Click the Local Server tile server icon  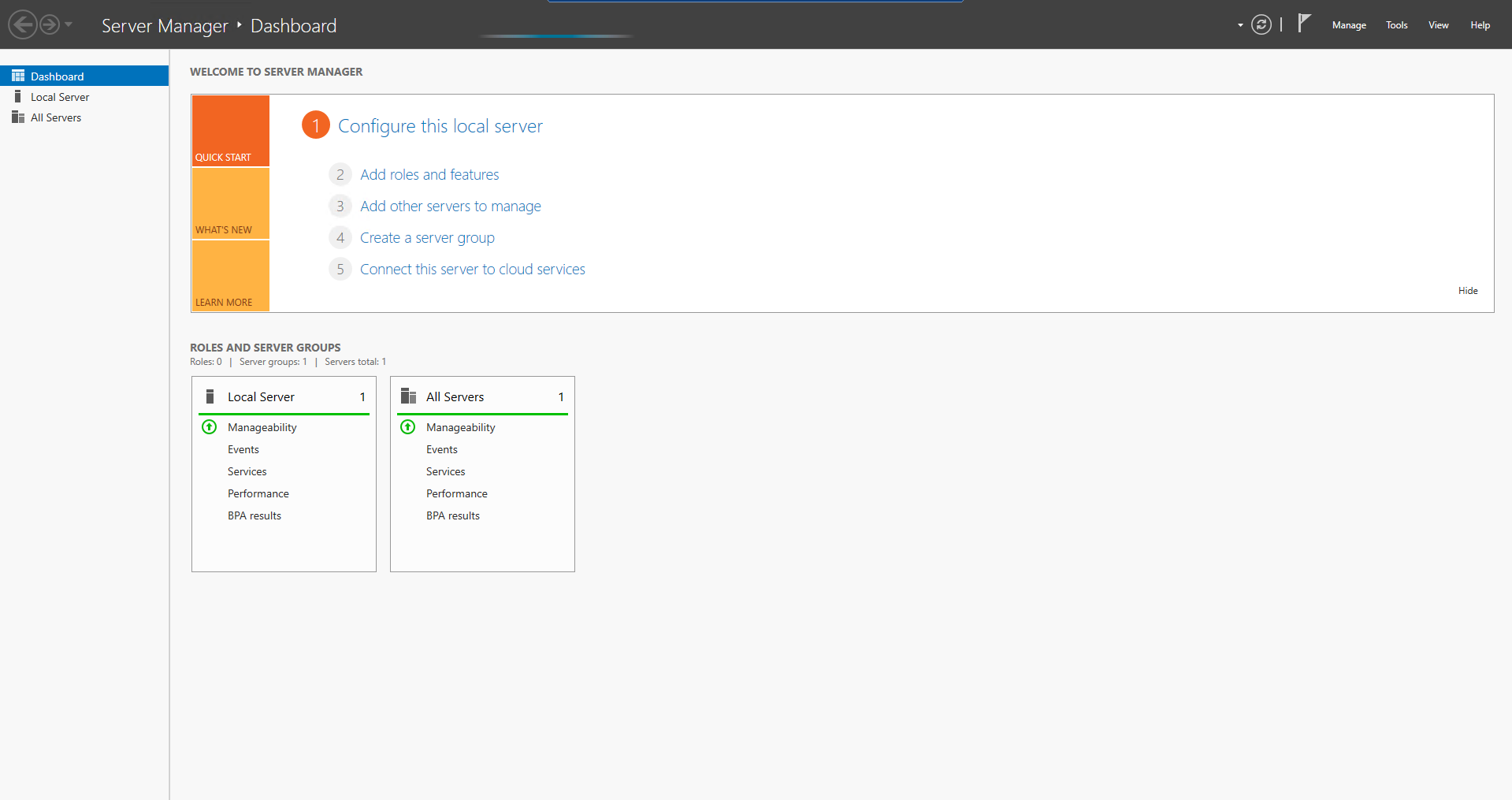coord(210,396)
